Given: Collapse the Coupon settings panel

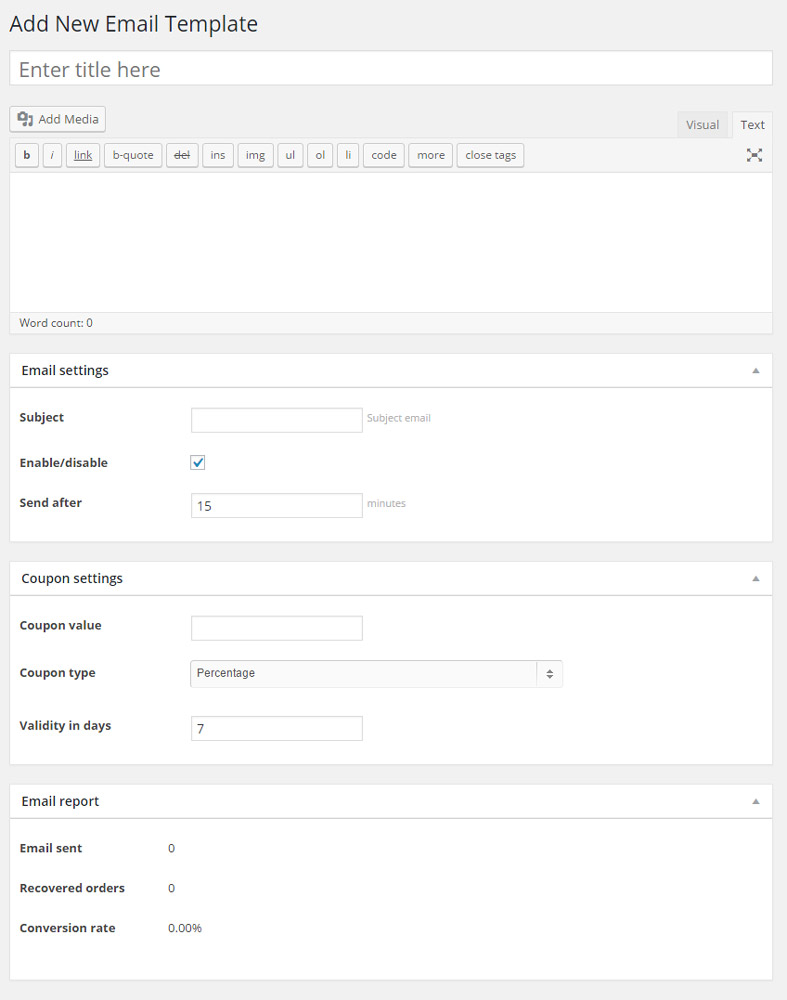Looking at the screenshot, I should 756,579.
